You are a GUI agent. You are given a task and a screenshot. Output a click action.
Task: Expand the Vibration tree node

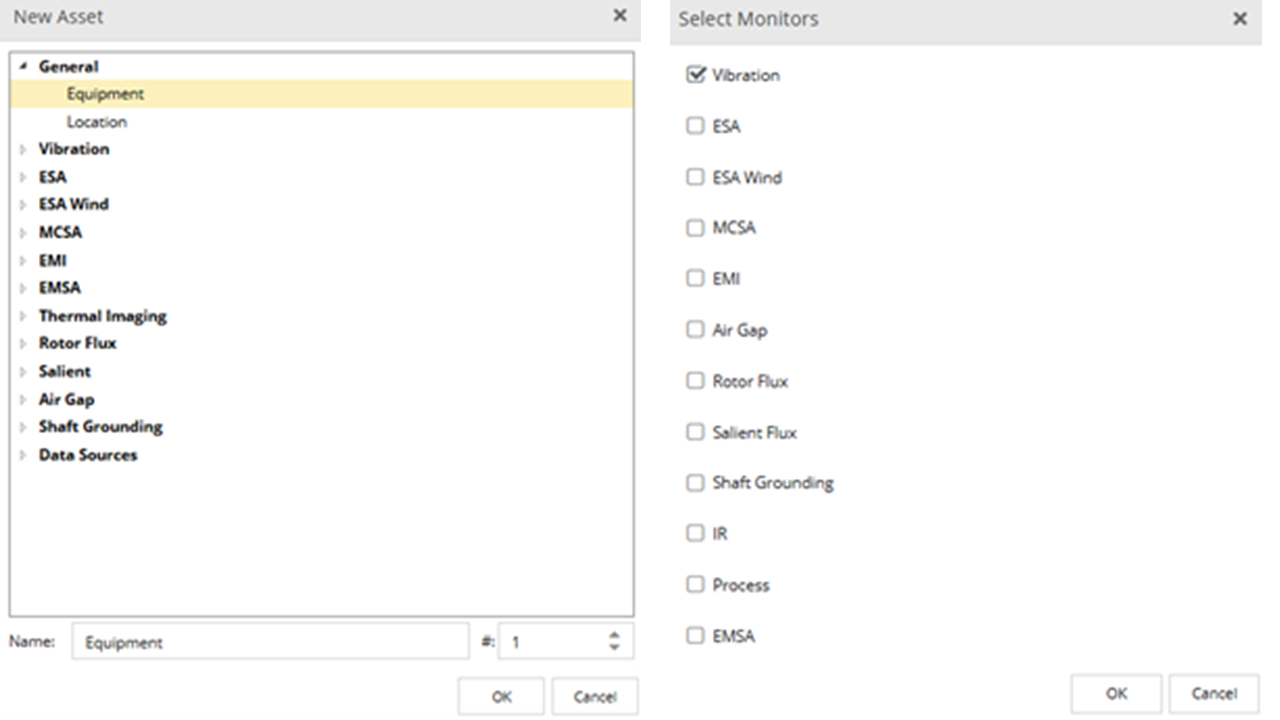[x=23, y=149]
